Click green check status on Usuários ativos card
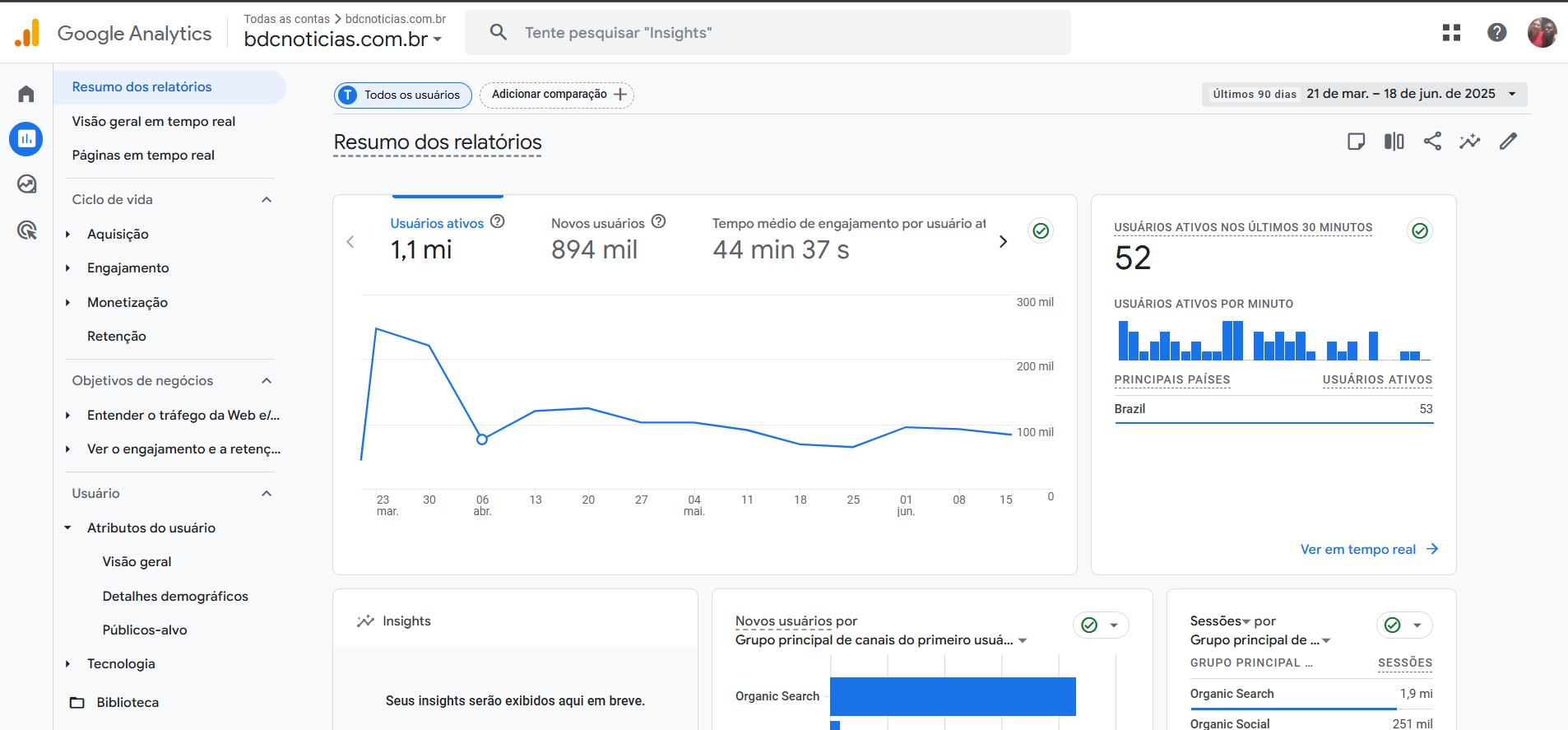Screen dimensions: 1568x730 pos(1040,231)
